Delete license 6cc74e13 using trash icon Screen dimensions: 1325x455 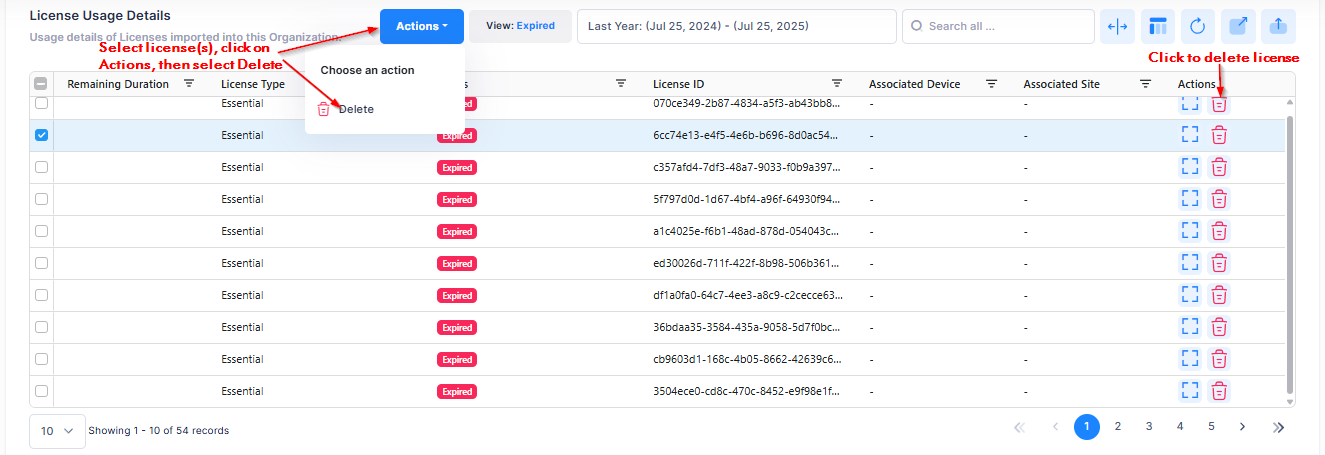tap(1219, 135)
